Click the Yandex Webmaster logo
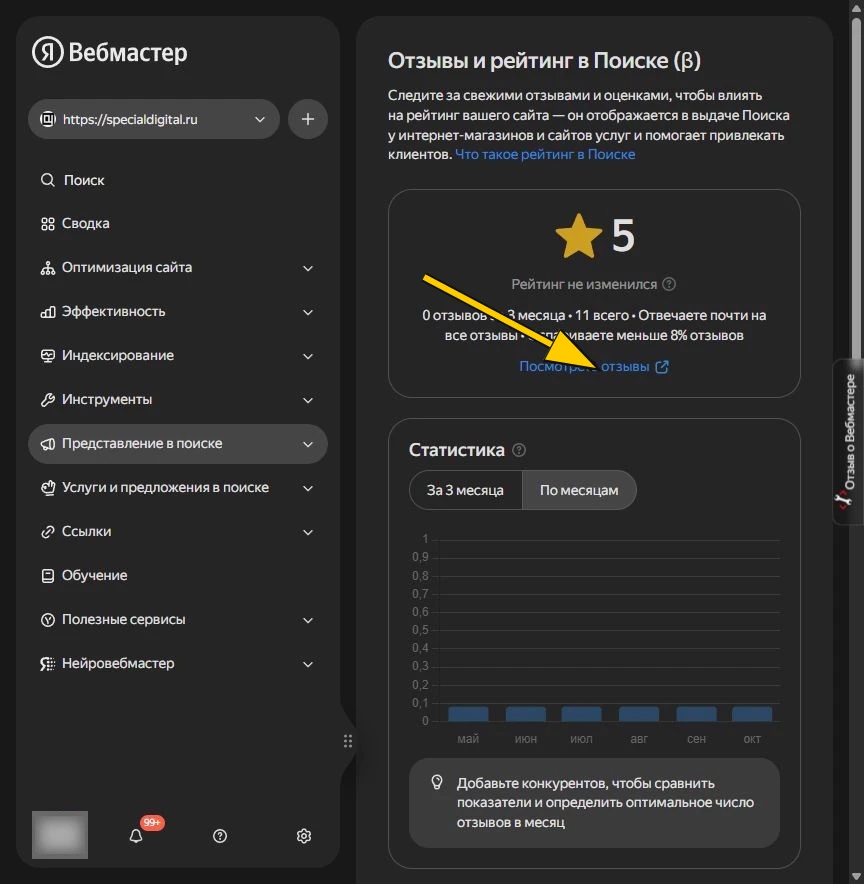 [x=110, y=52]
